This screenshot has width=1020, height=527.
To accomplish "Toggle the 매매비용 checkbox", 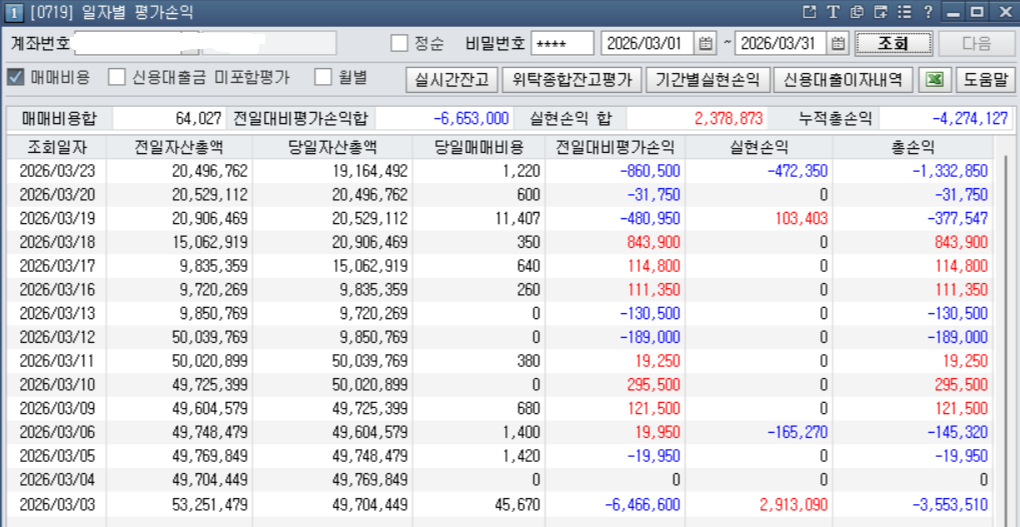I will pos(15,78).
